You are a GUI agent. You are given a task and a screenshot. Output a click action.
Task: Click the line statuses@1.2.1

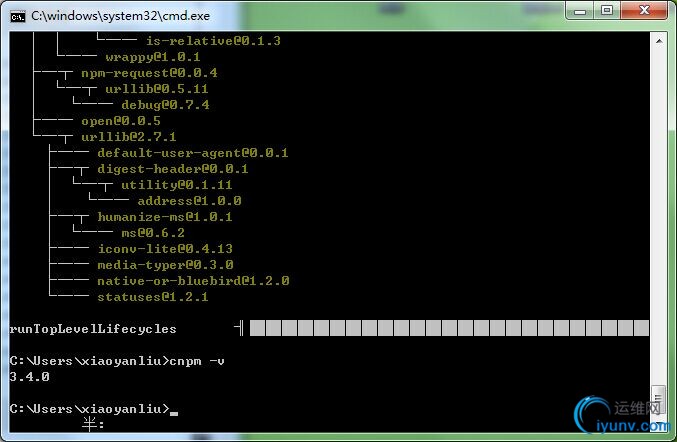(x=153, y=297)
